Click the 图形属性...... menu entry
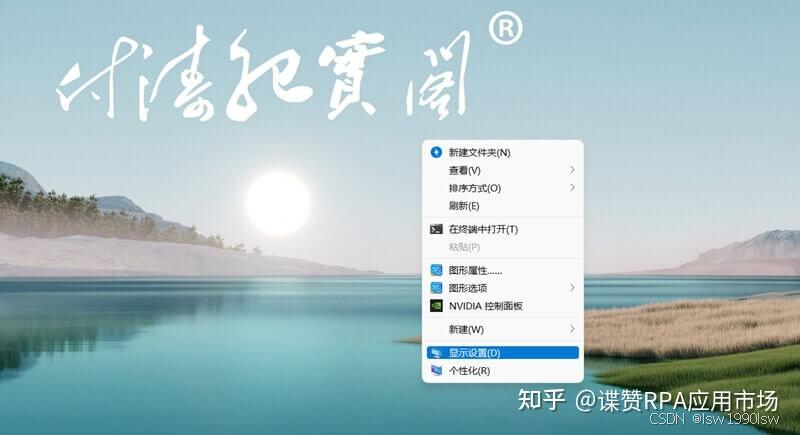This screenshot has height=435, width=800. 475,270
